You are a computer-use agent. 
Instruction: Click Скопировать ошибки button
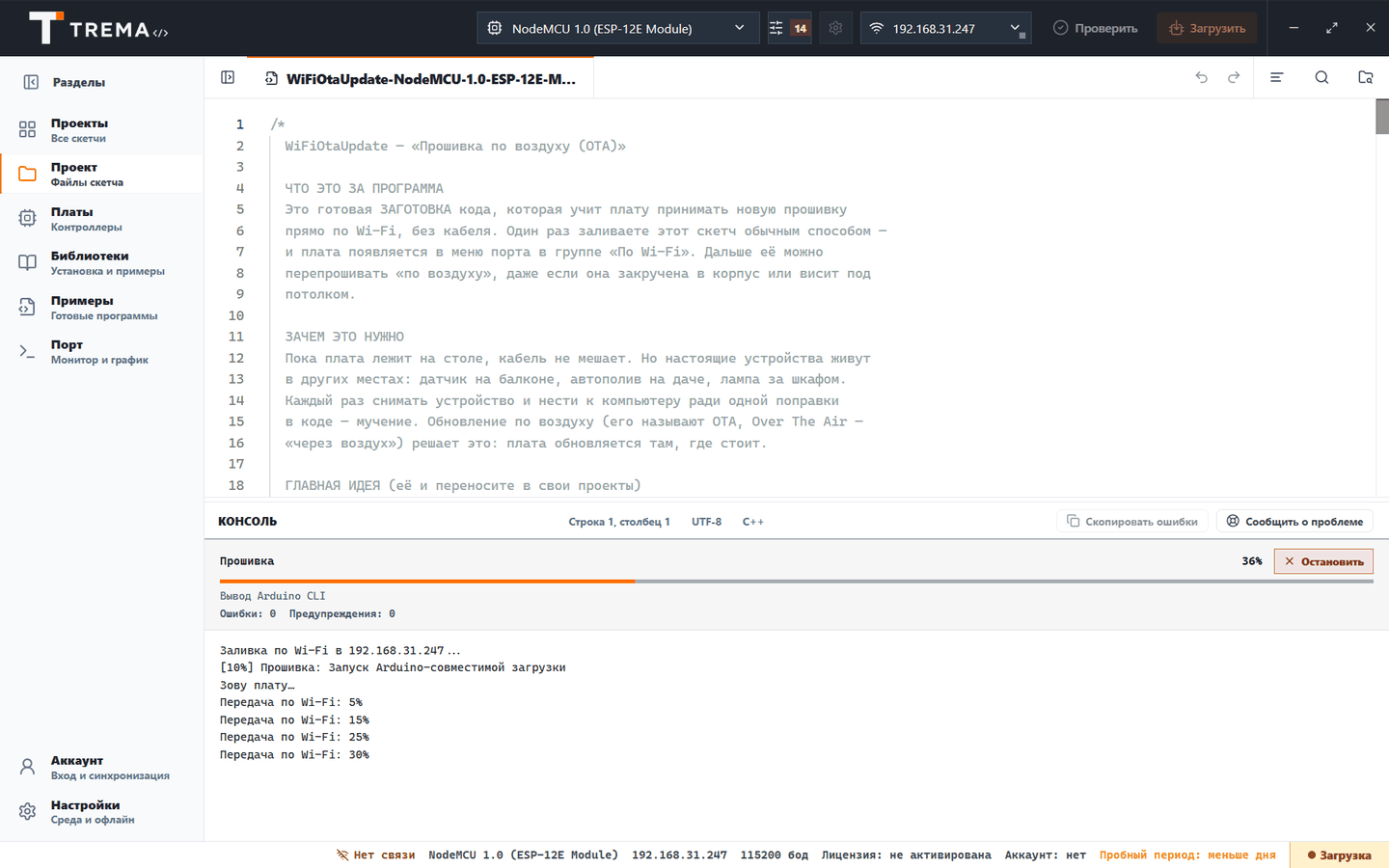1132,522
